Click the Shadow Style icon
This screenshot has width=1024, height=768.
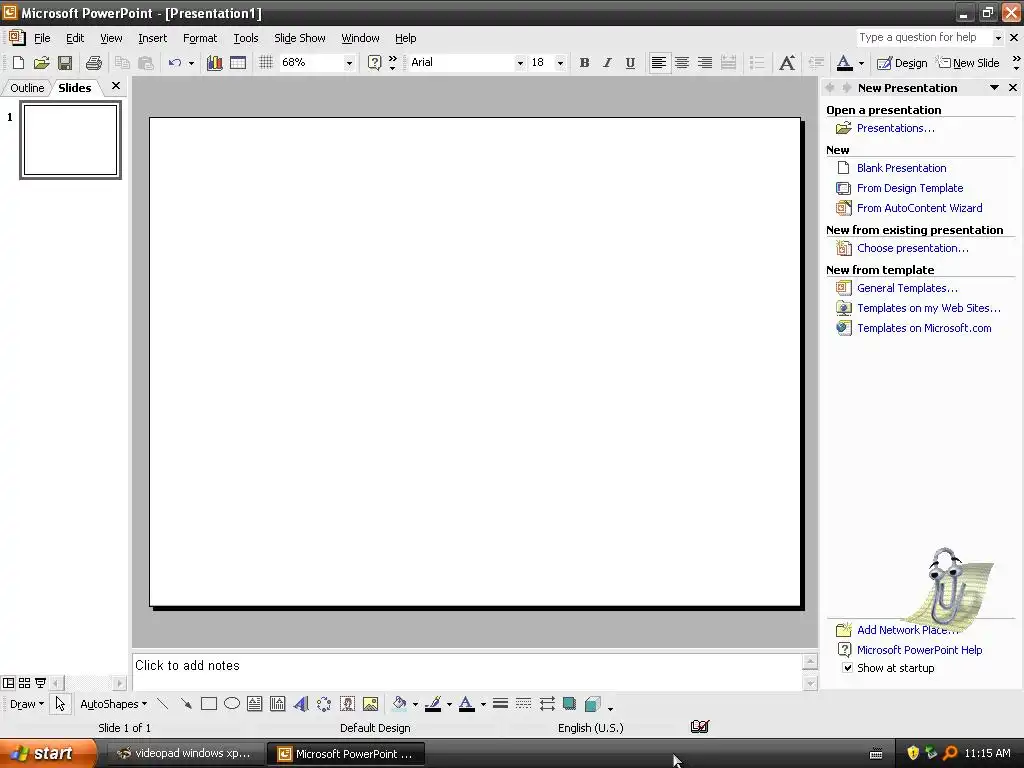569,704
